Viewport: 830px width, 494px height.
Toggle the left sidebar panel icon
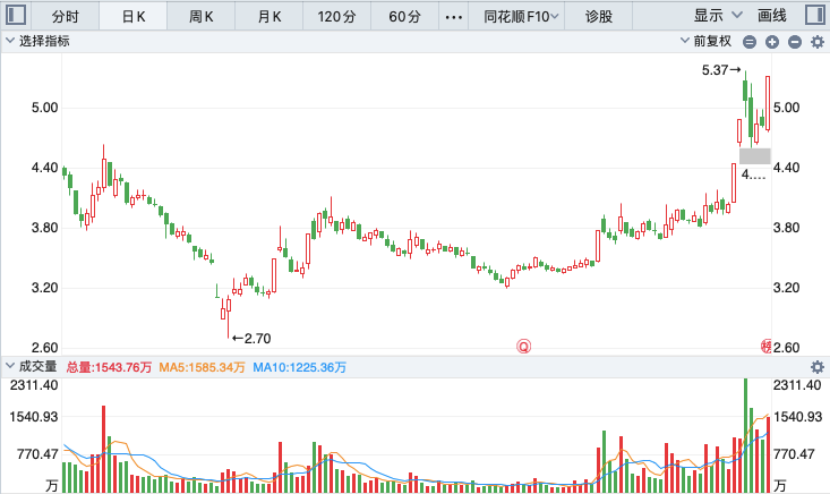coord(15,15)
